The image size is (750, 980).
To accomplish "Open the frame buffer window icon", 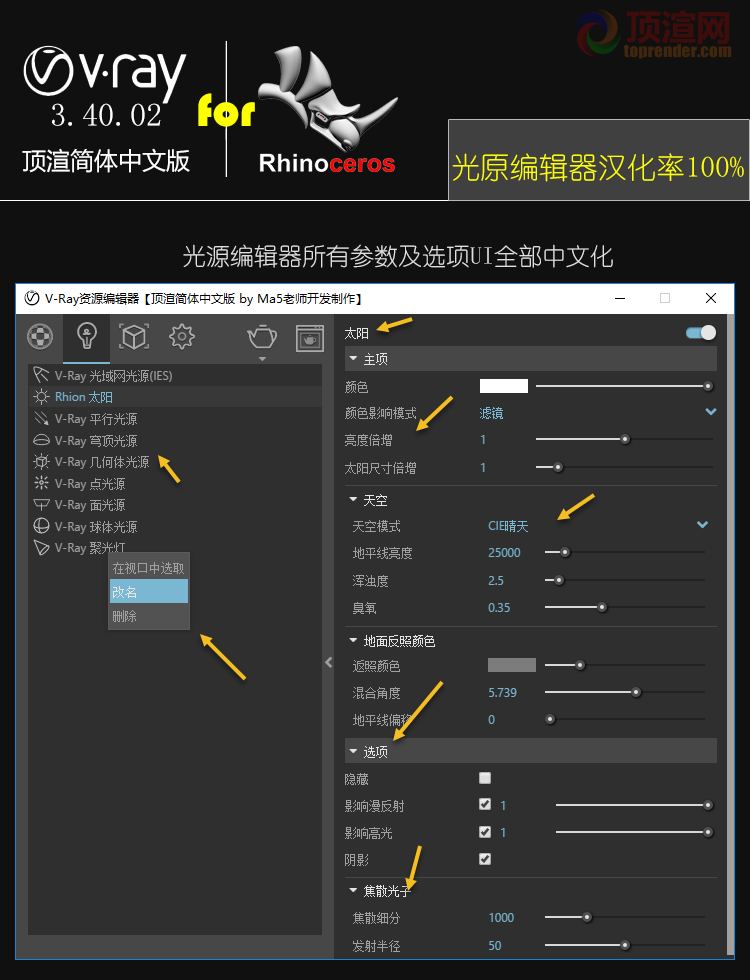I will 310,338.
